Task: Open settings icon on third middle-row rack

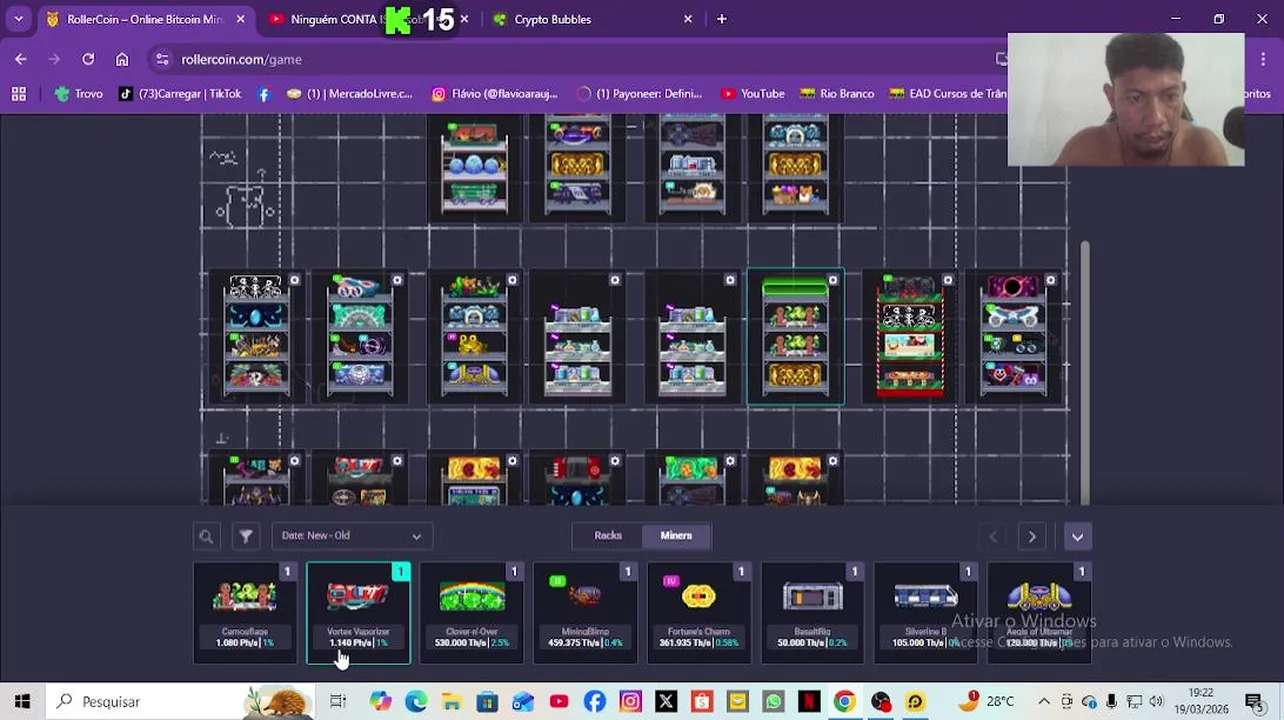Action: point(512,280)
